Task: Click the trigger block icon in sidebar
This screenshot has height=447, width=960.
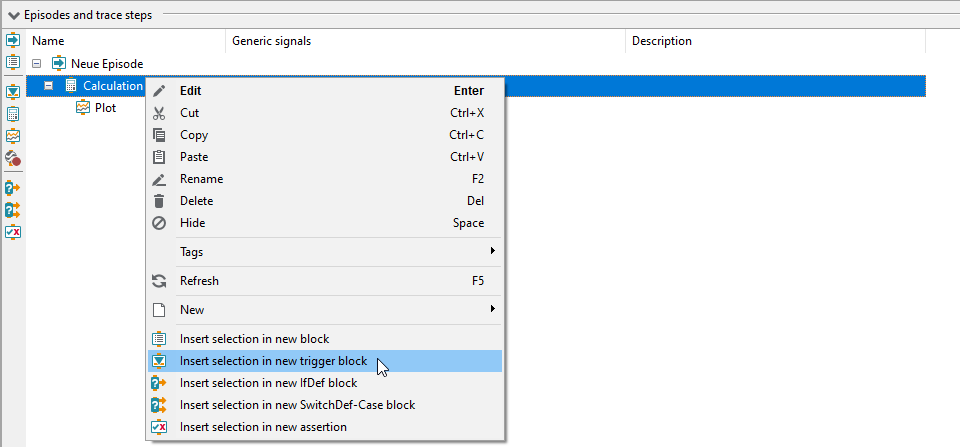Action: point(13,92)
